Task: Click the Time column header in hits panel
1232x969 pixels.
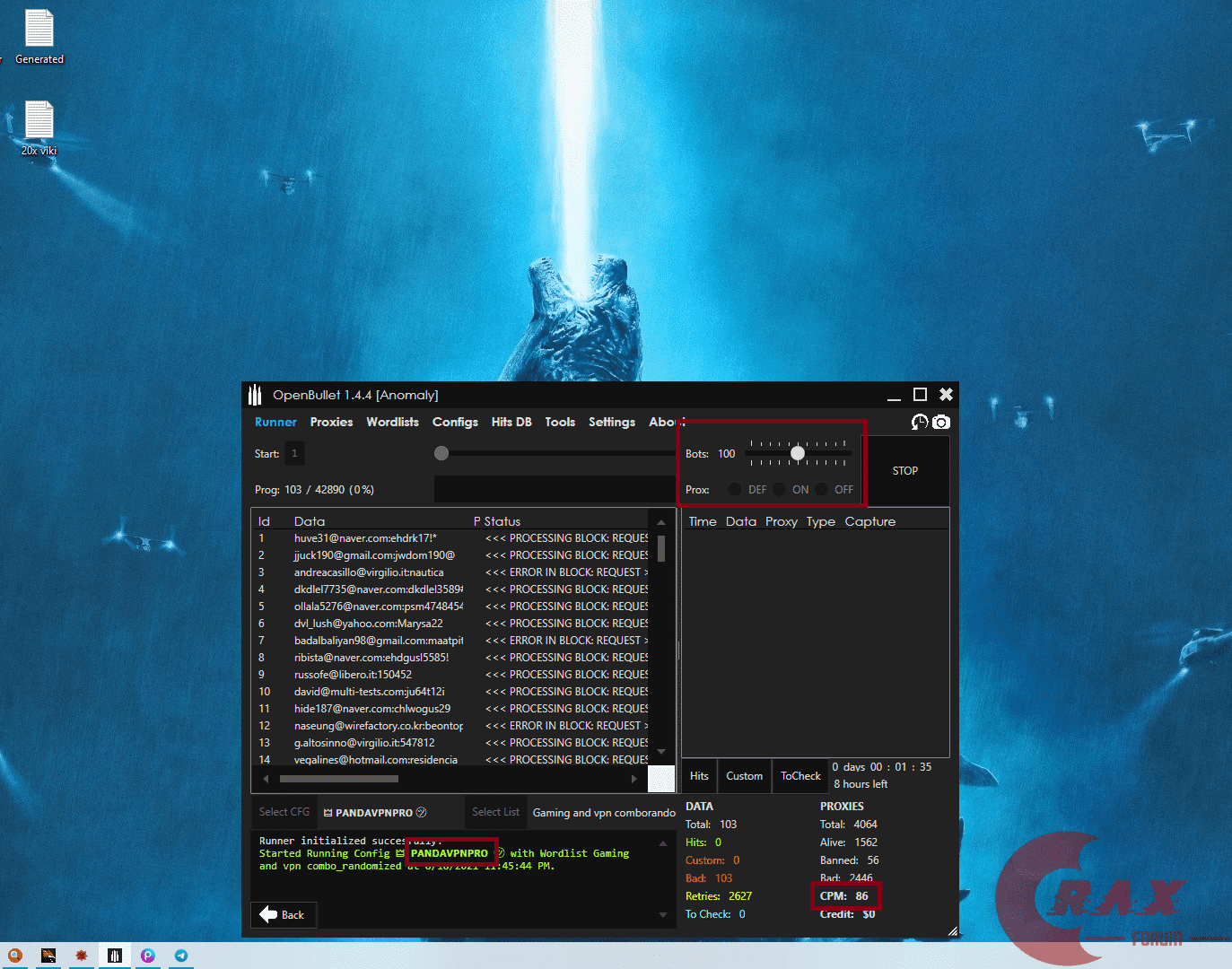Action: click(x=703, y=521)
